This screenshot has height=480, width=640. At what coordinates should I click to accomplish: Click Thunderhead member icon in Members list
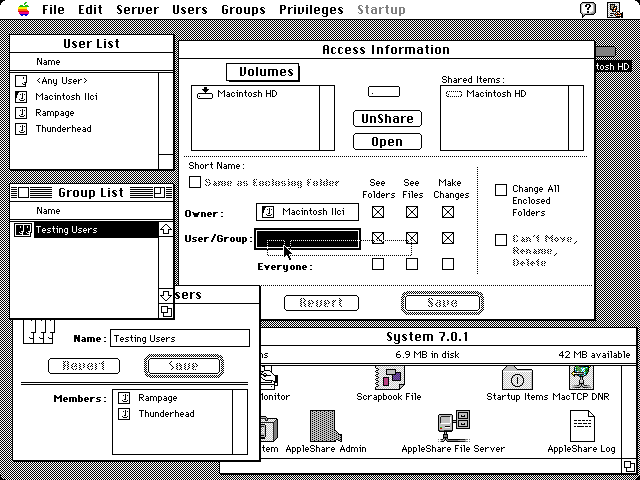(x=124, y=414)
